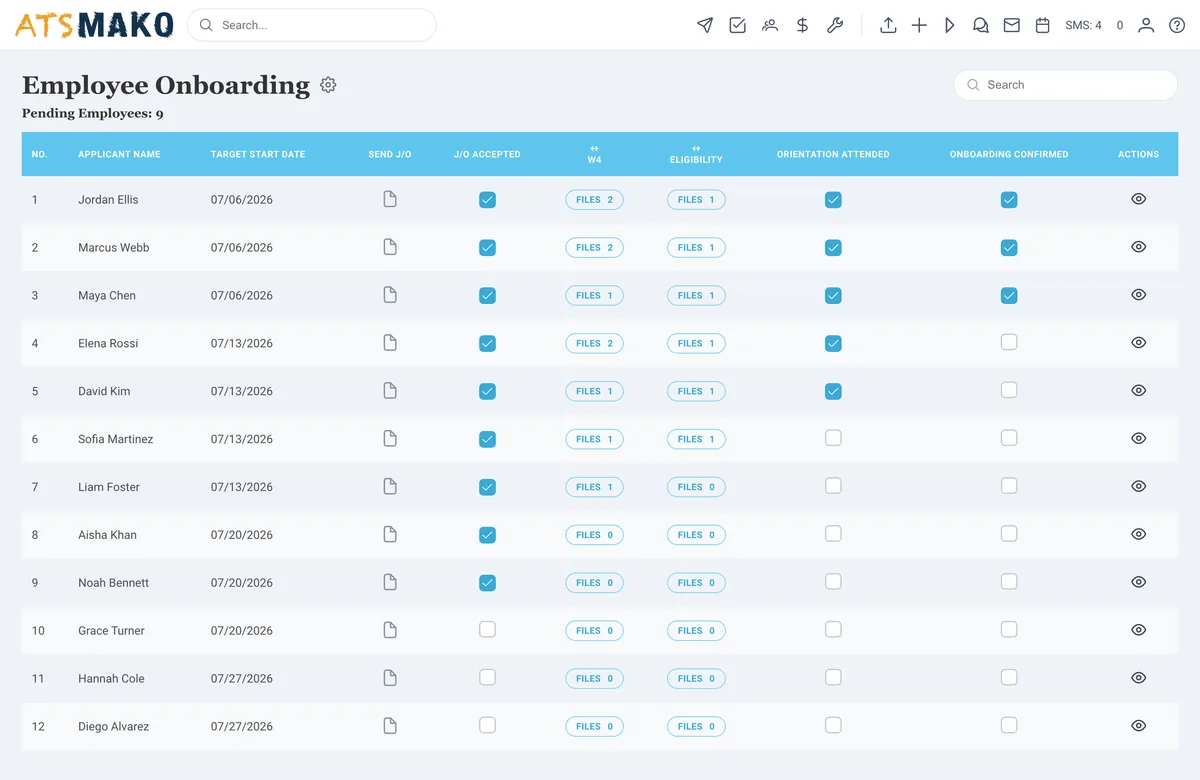Image resolution: width=1200 pixels, height=780 pixels.
Task: Check J/O Accepted for Hannah Cole
Action: pos(487,677)
